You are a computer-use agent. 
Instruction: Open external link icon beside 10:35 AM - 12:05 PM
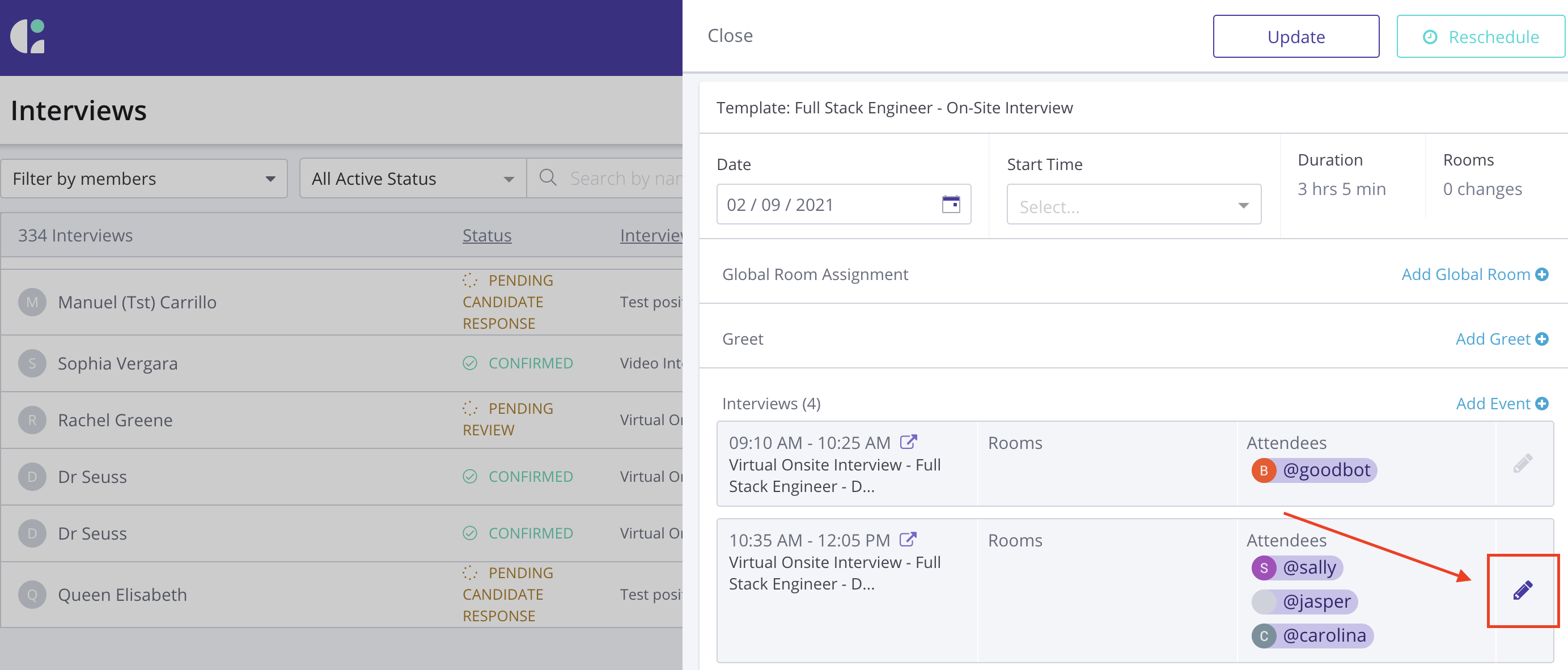point(908,539)
